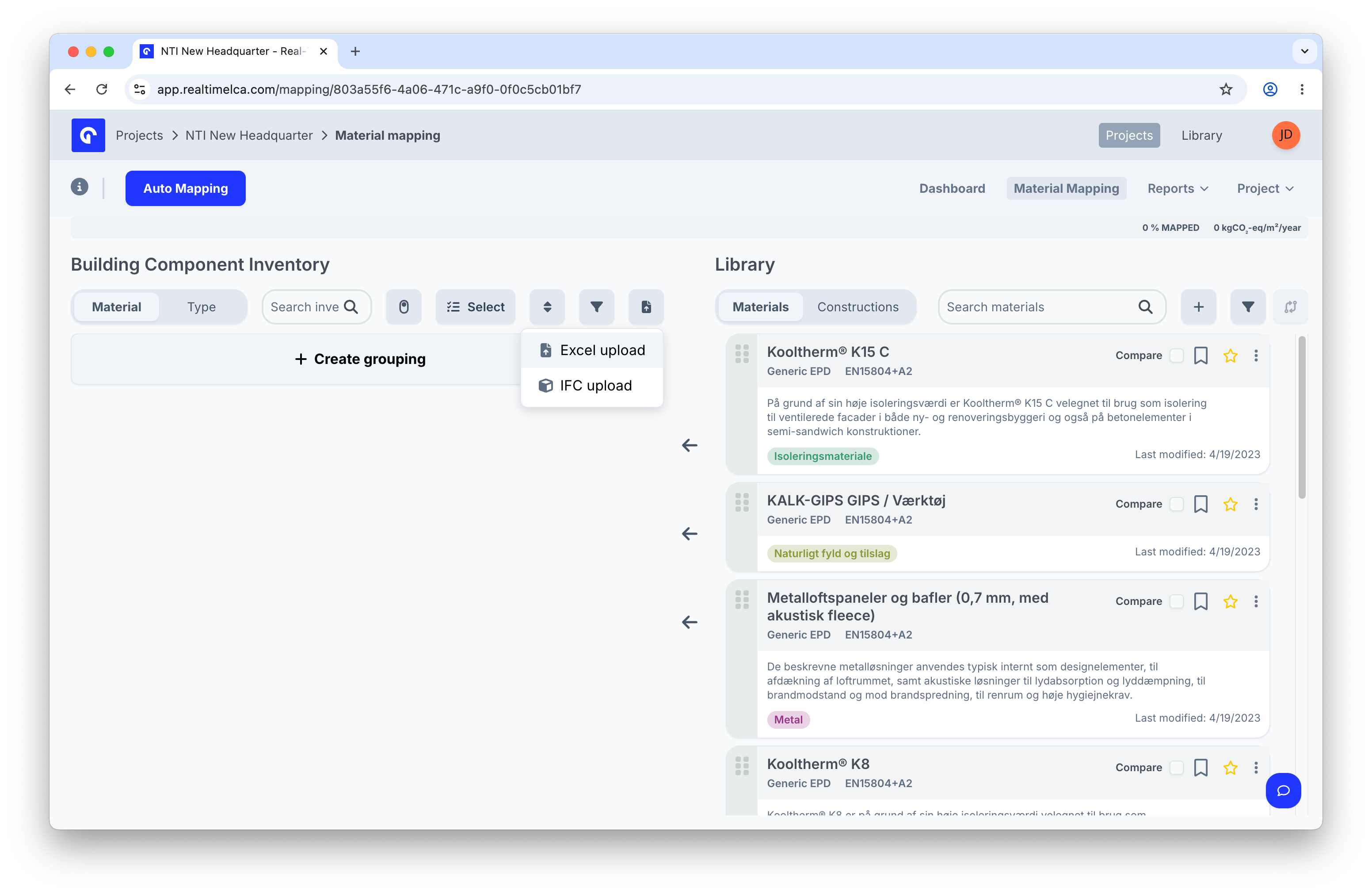Switch inventory view to Material

[x=116, y=307]
